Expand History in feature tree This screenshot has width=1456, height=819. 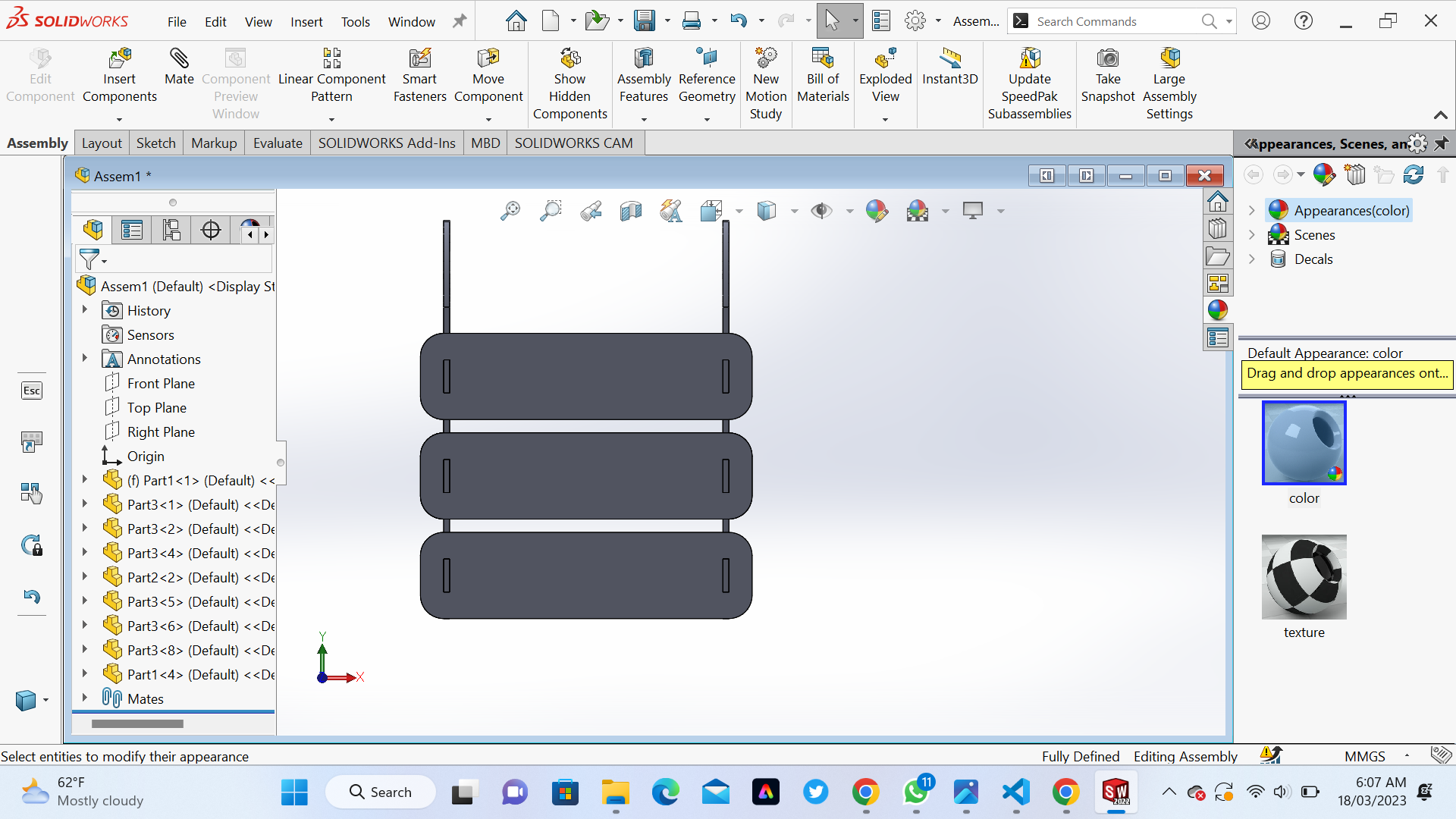85,309
